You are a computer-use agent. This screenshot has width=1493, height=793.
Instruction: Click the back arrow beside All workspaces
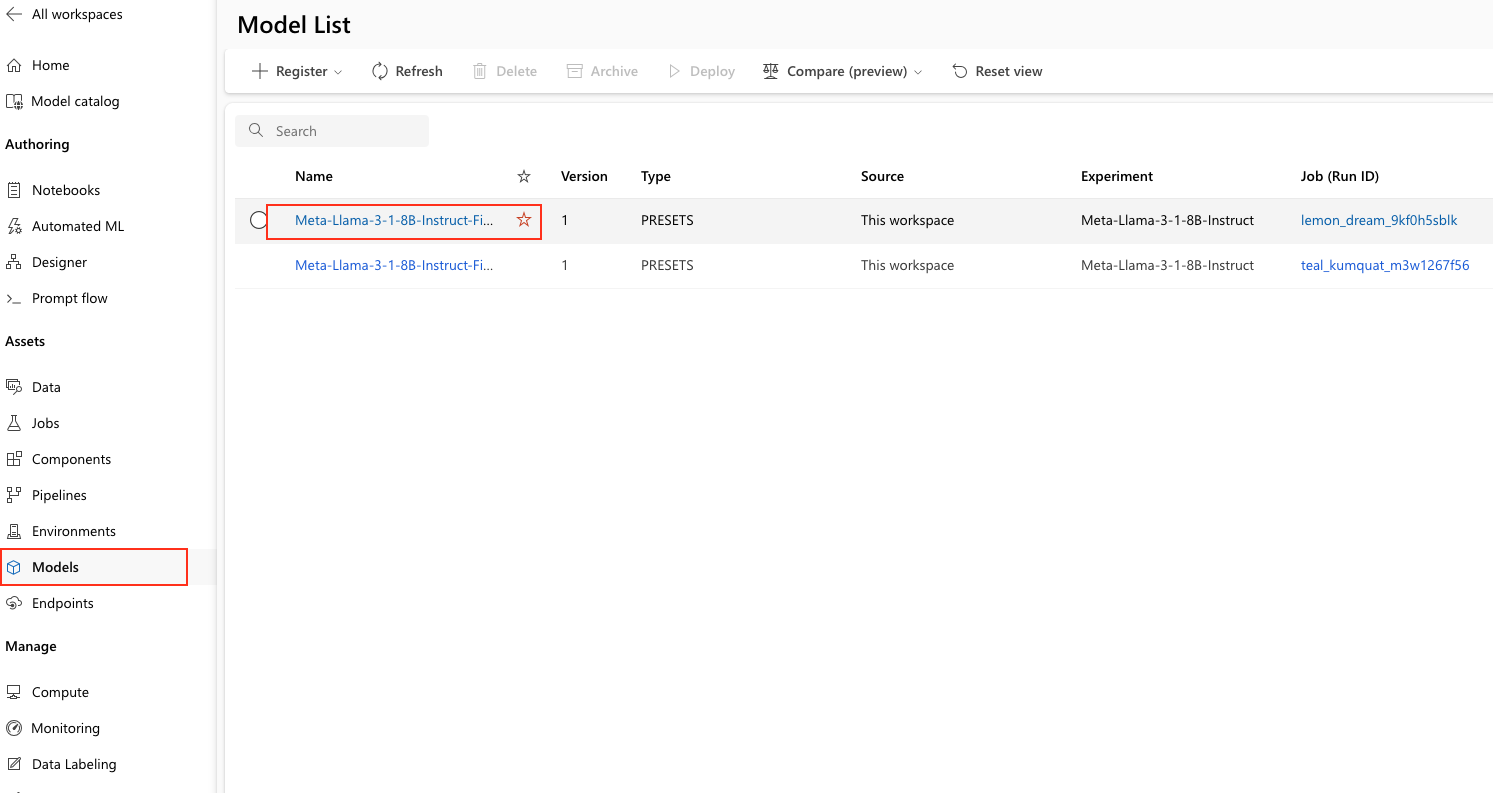14,15
